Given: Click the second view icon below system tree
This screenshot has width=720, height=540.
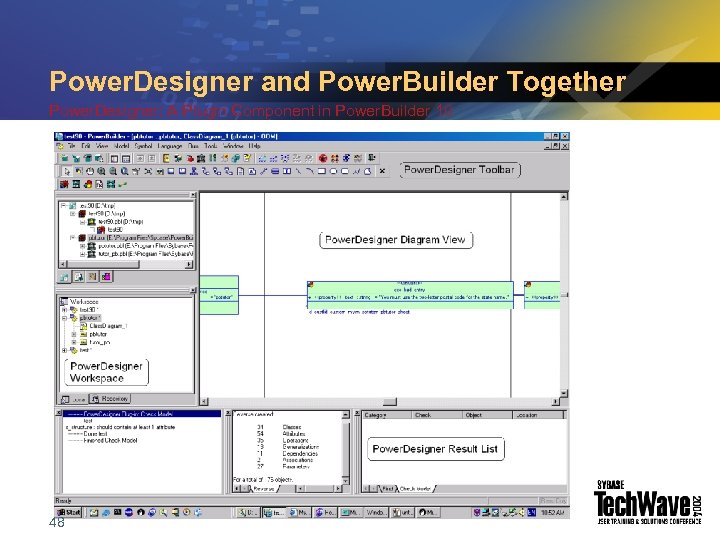Looking at the screenshot, I should [79, 277].
